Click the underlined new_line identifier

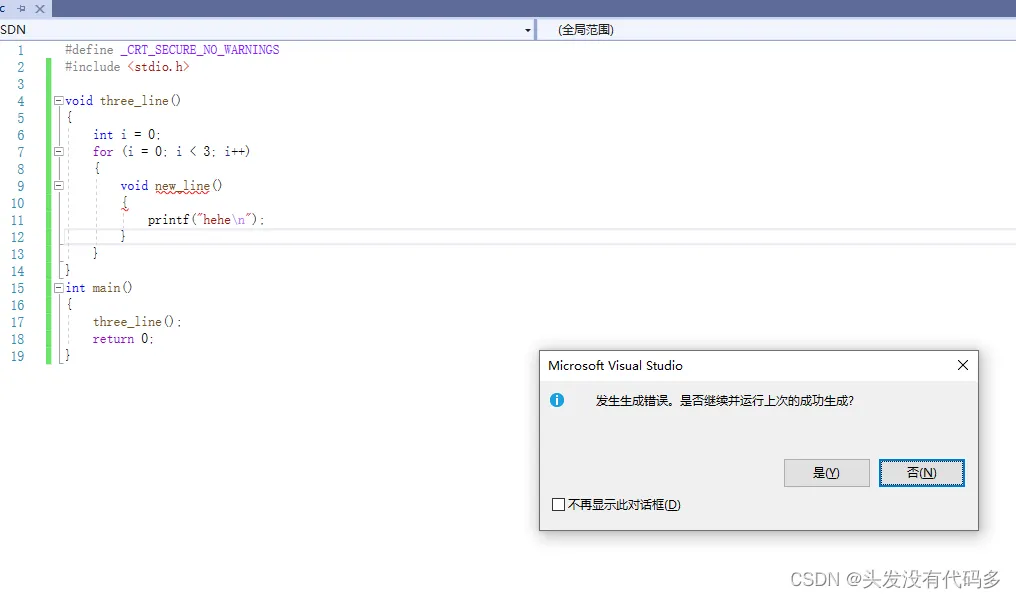(x=182, y=186)
